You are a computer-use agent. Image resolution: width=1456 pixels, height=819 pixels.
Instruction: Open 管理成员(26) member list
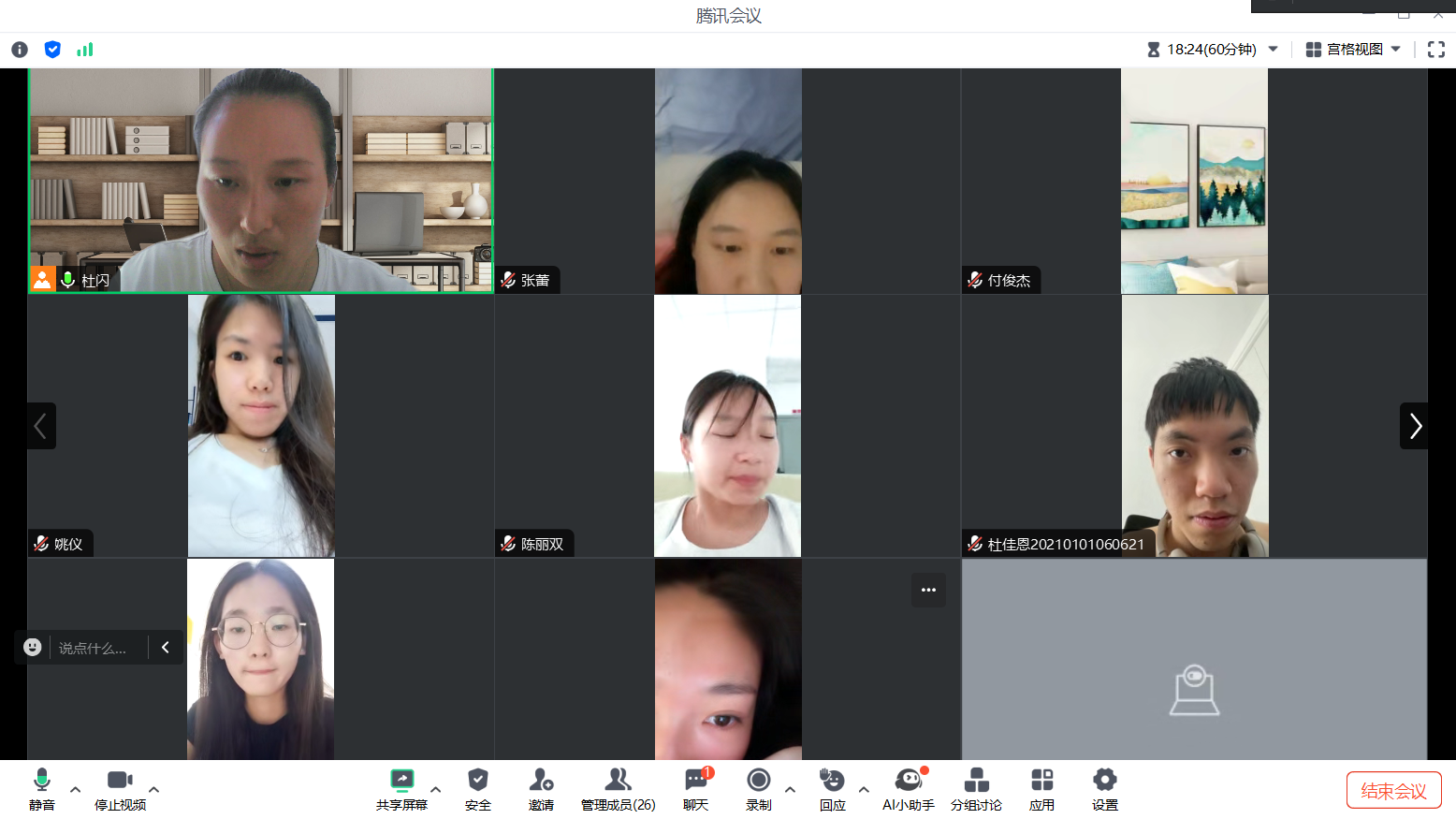(x=618, y=789)
